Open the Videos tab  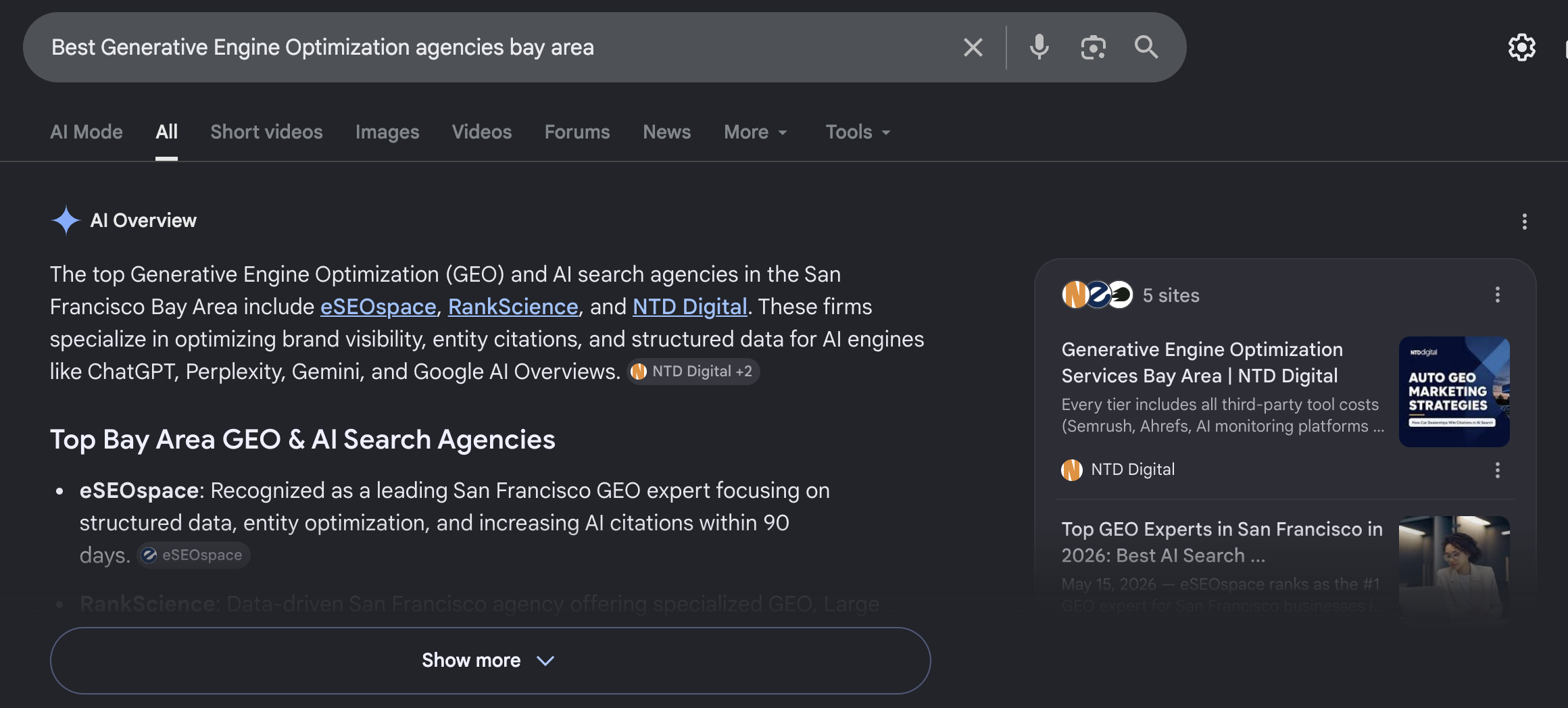482,132
